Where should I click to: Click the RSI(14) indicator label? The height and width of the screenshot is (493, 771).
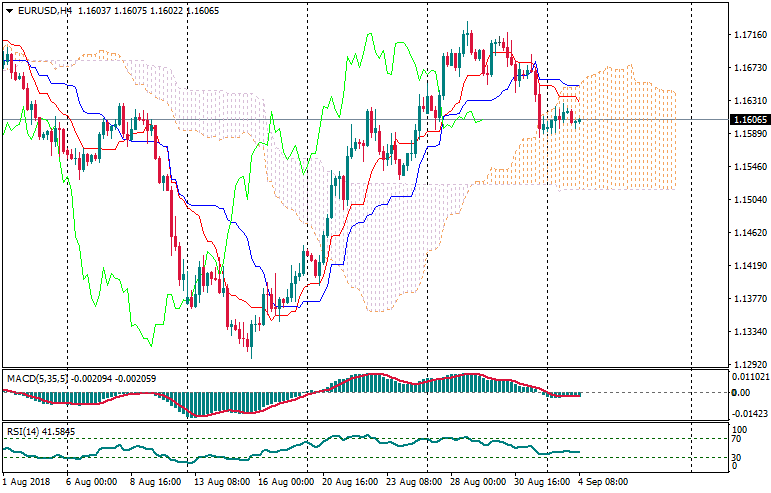click(x=25, y=432)
